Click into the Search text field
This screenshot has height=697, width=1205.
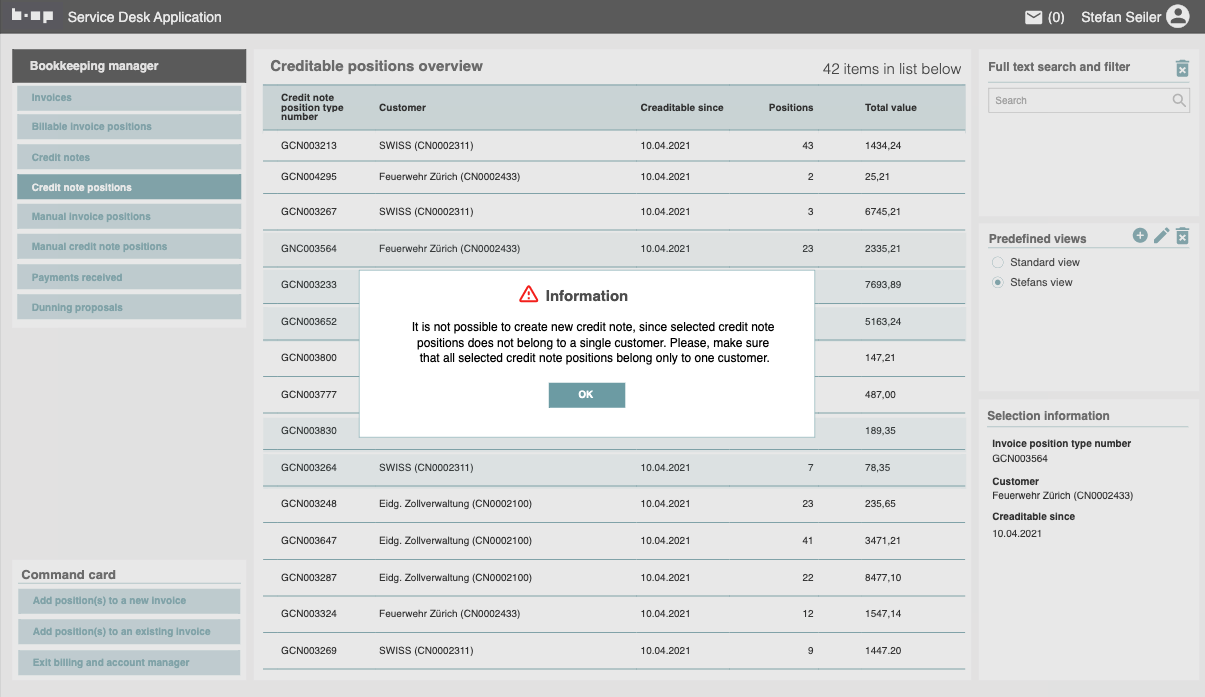click(1078, 100)
